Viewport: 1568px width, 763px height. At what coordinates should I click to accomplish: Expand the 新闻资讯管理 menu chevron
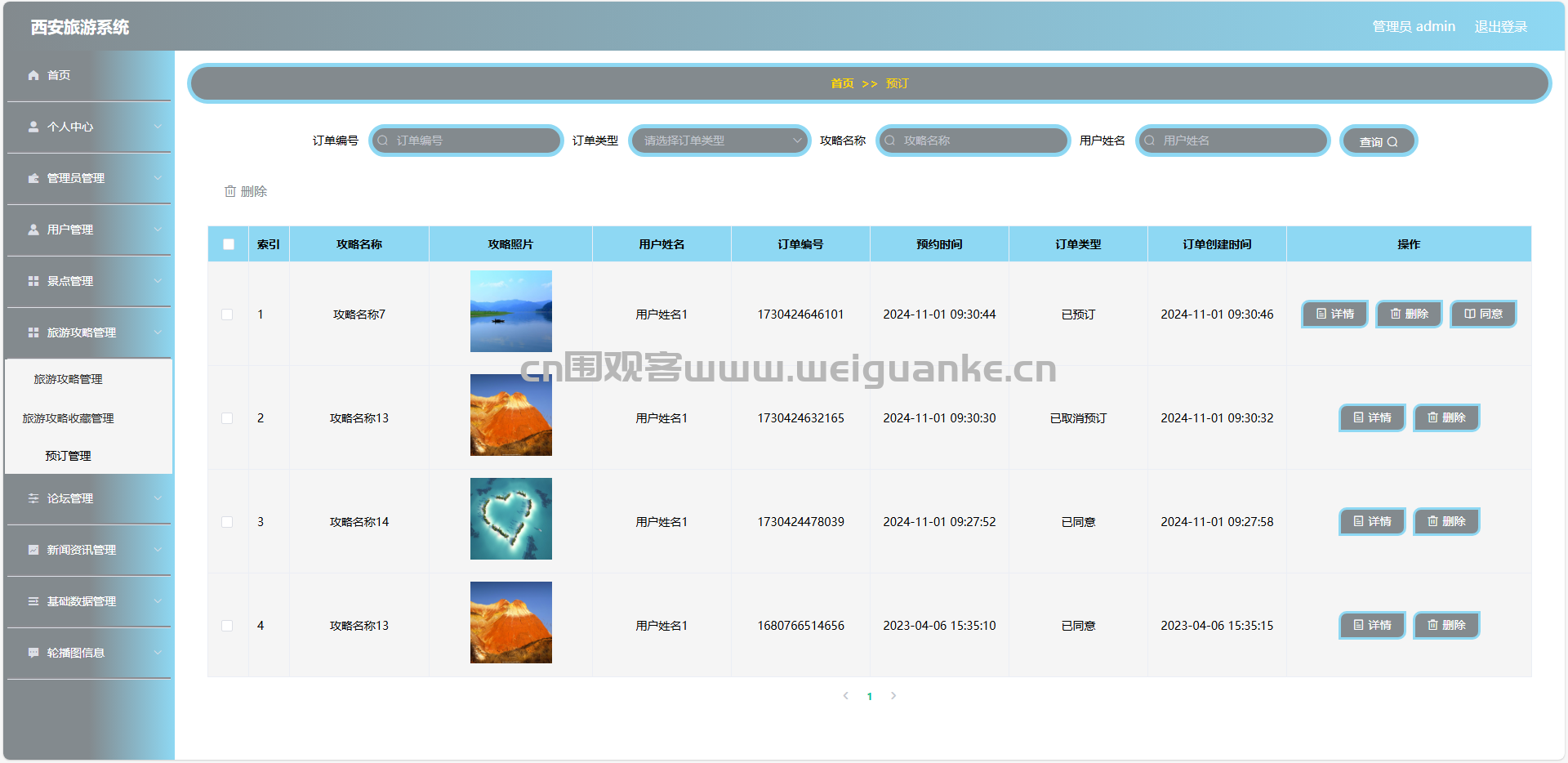(158, 550)
